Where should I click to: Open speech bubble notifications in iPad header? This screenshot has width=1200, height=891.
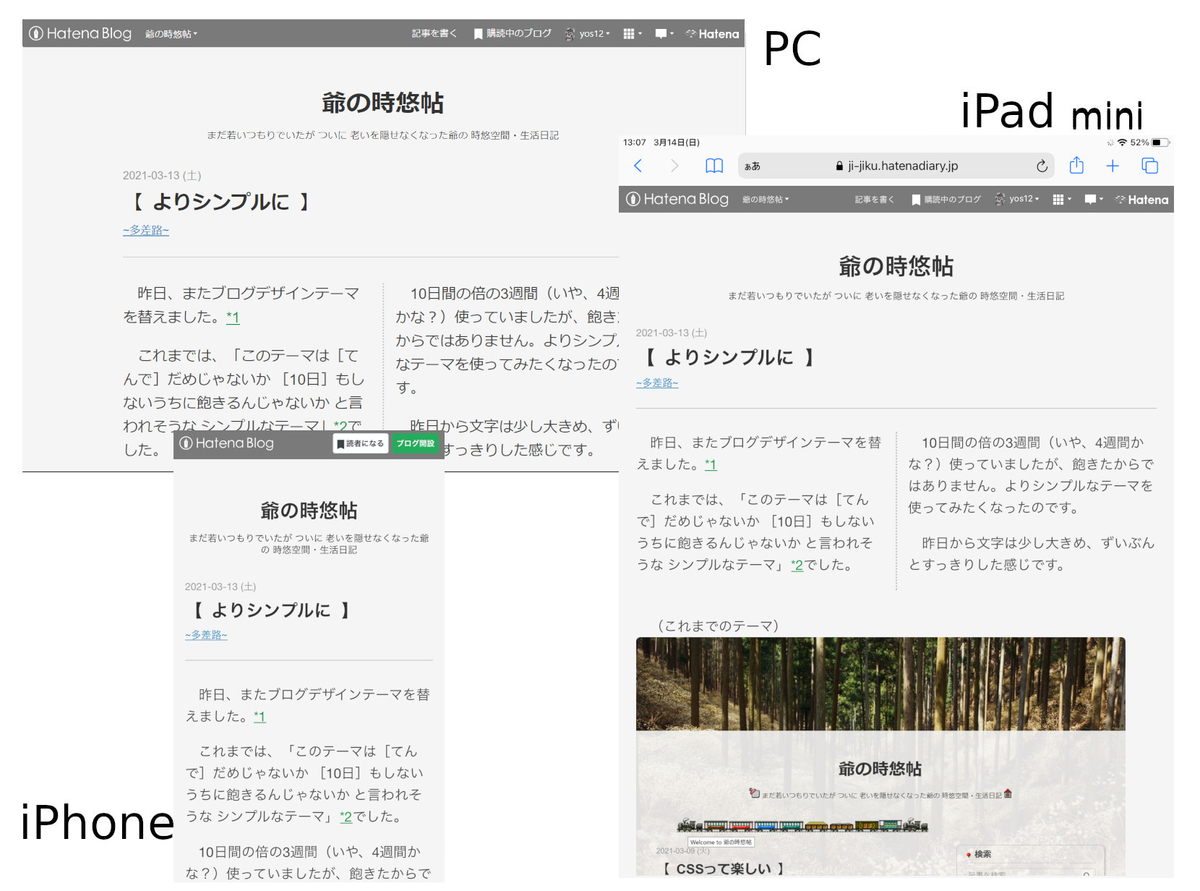point(1094,200)
